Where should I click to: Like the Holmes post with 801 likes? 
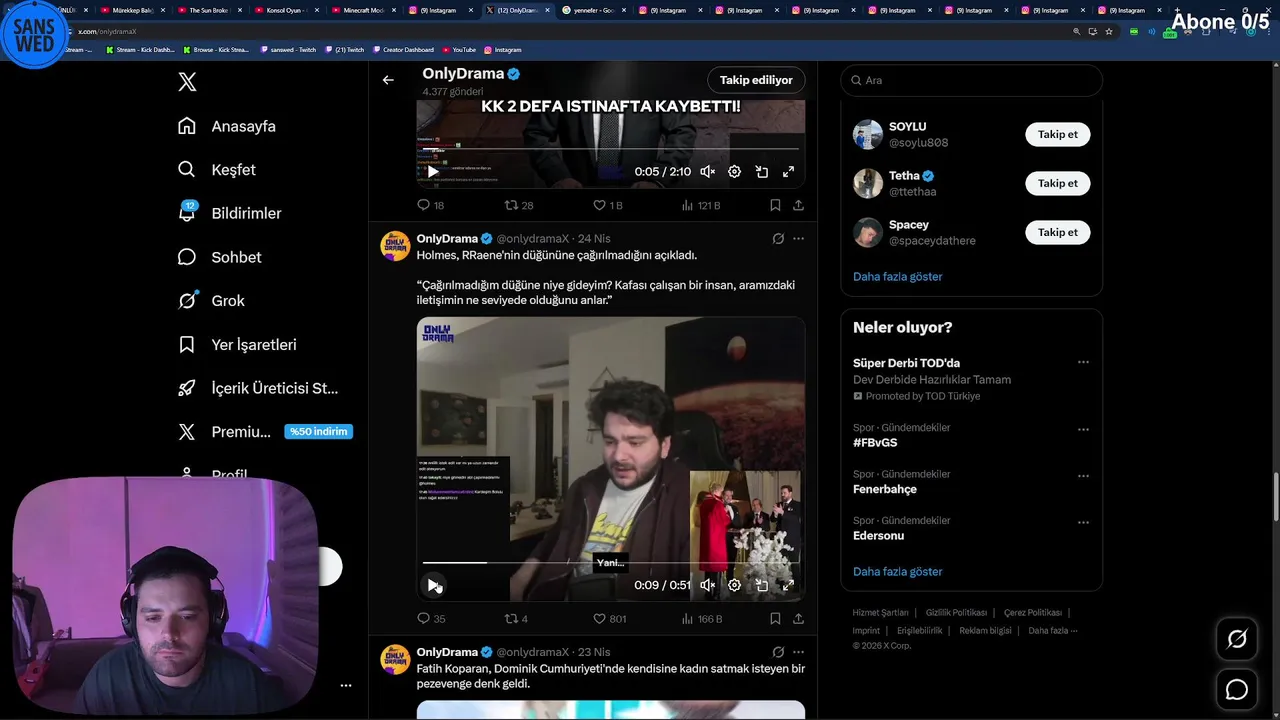[609, 619]
